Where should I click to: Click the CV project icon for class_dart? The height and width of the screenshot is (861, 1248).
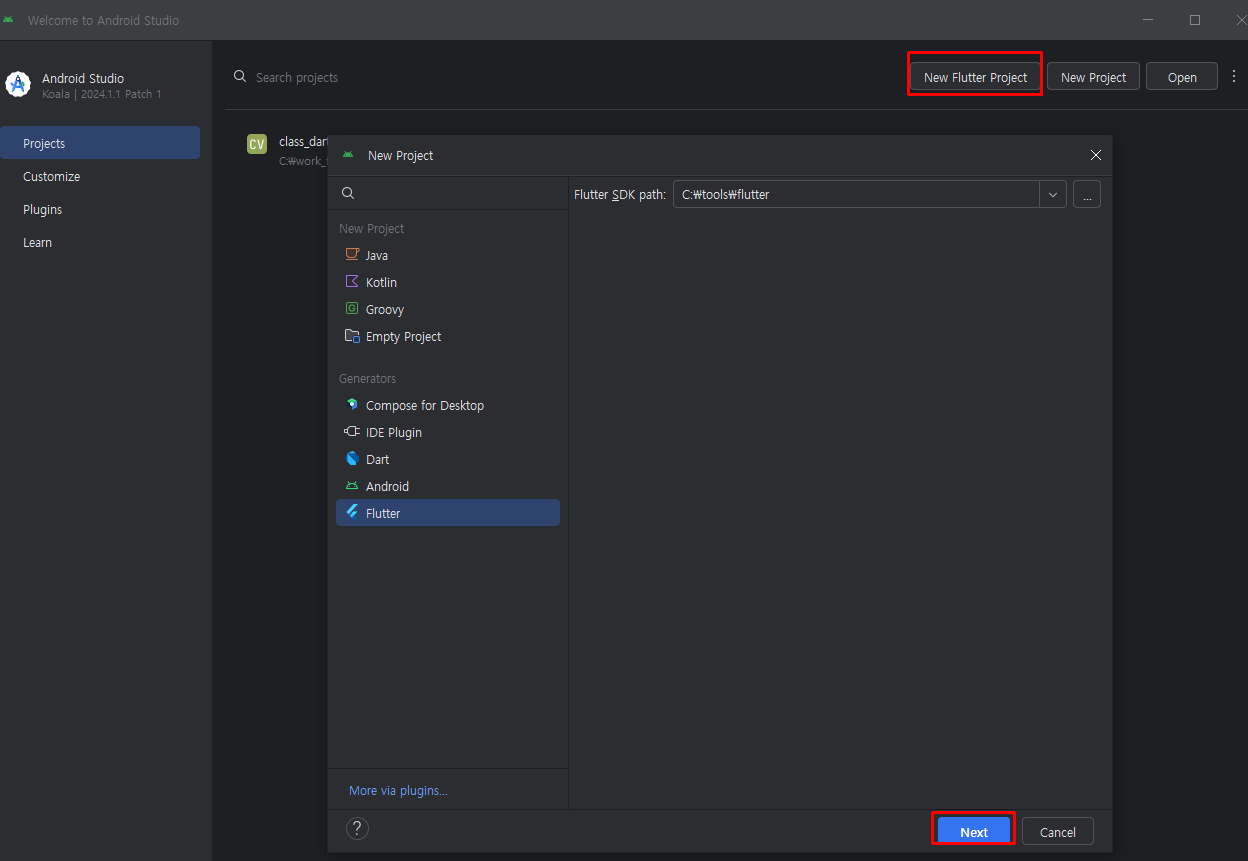point(257,144)
